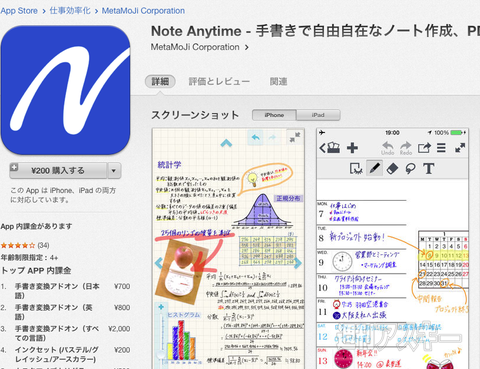Click the ¥700 price text
The width and height of the screenshot is (480, 369).
(x=122, y=286)
